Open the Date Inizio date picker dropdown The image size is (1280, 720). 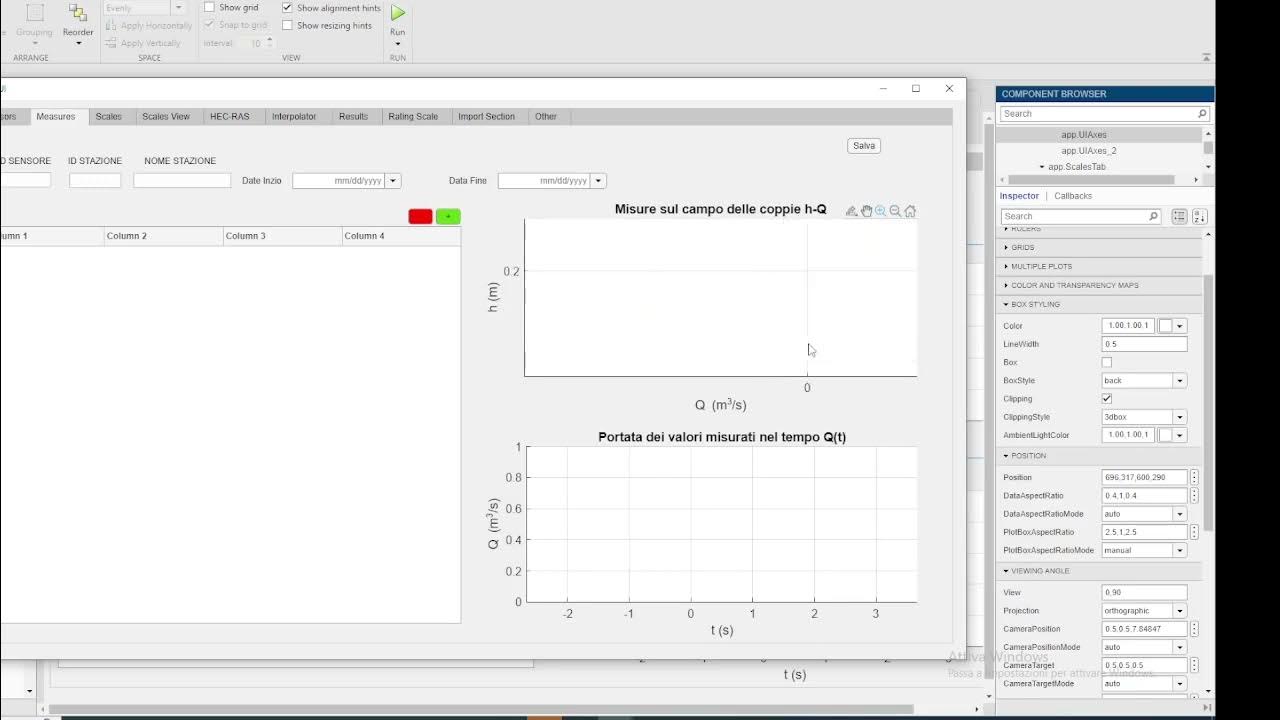(393, 181)
